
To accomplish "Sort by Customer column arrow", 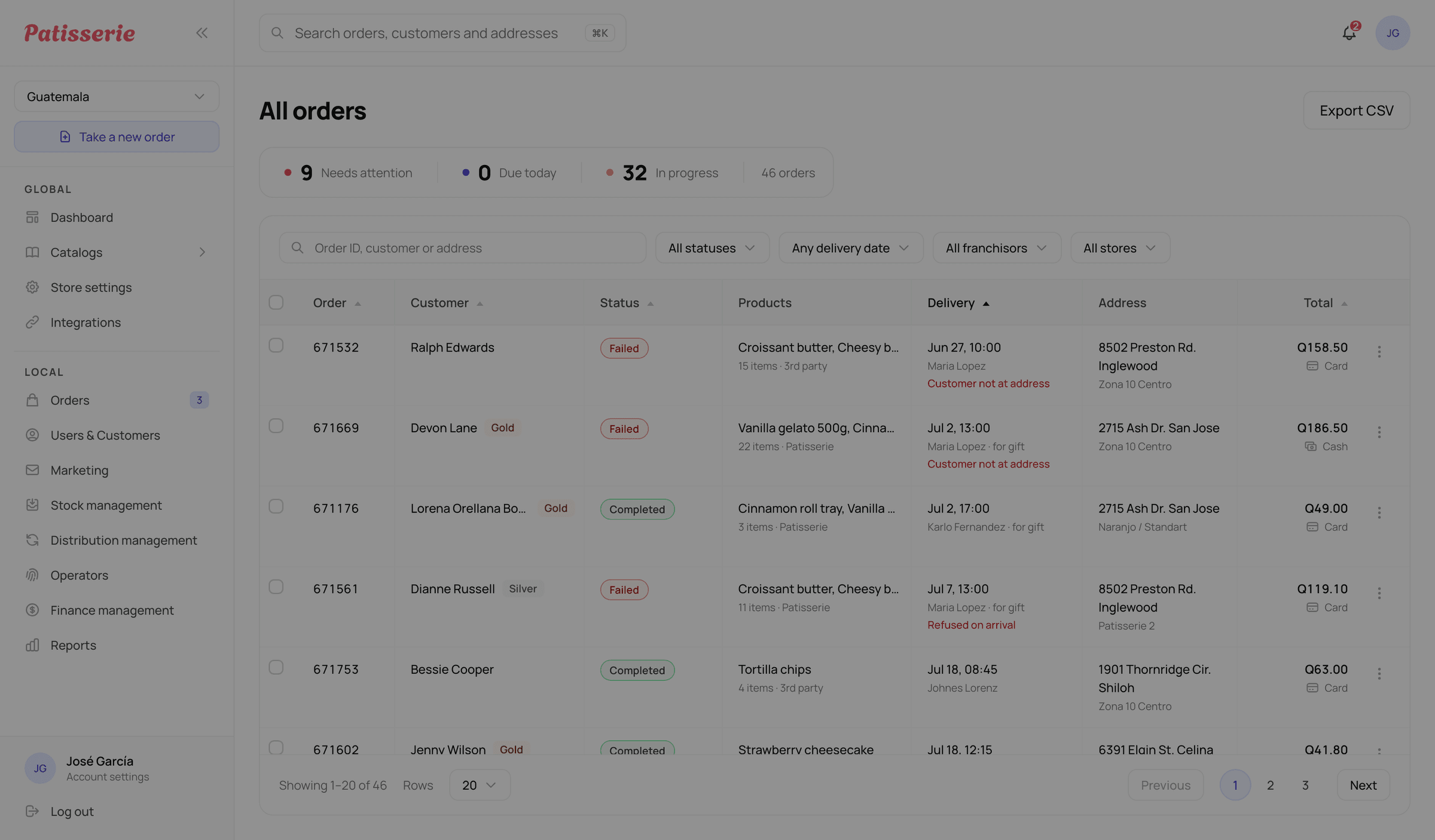I will coord(480,304).
